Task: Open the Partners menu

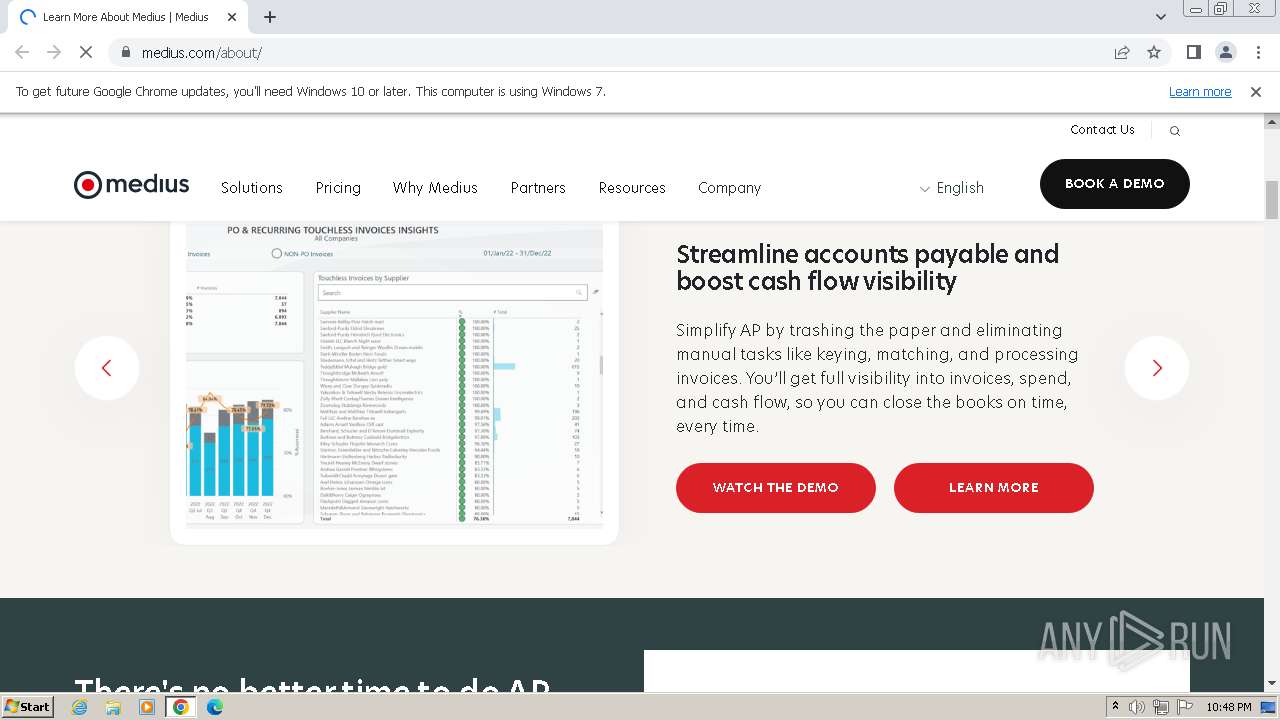Action: click(x=538, y=188)
